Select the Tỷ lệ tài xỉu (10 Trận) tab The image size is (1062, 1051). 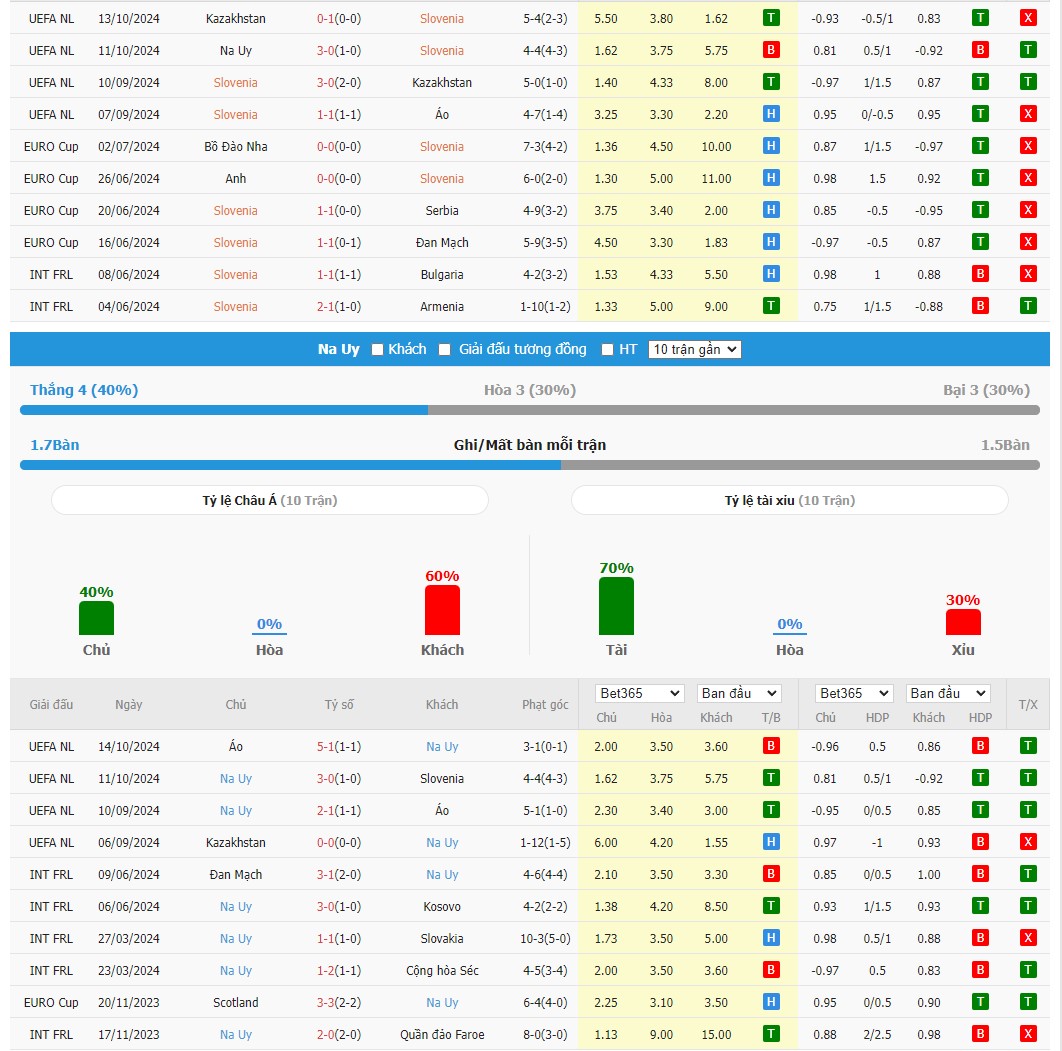click(790, 500)
